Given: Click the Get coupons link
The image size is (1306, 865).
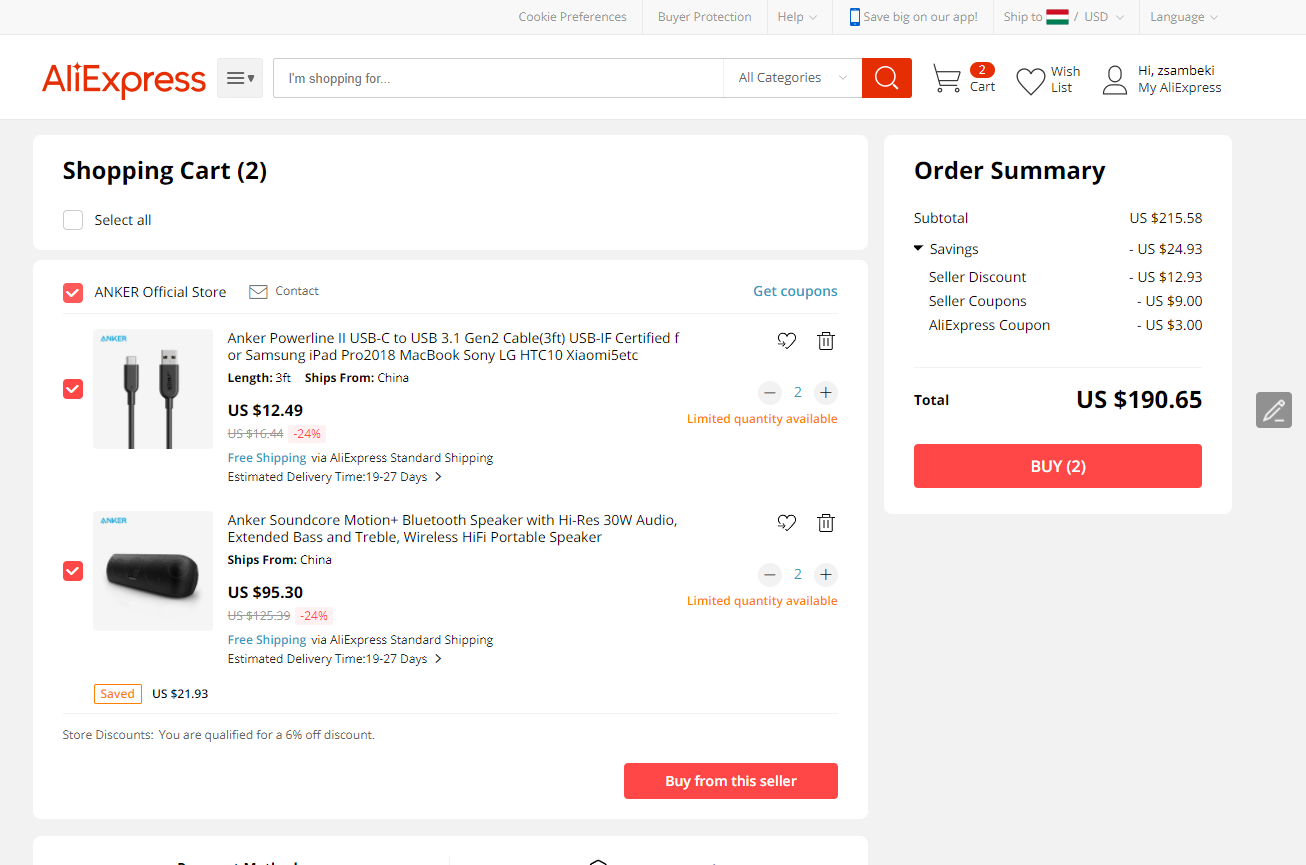Looking at the screenshot, I should (795, 292).
